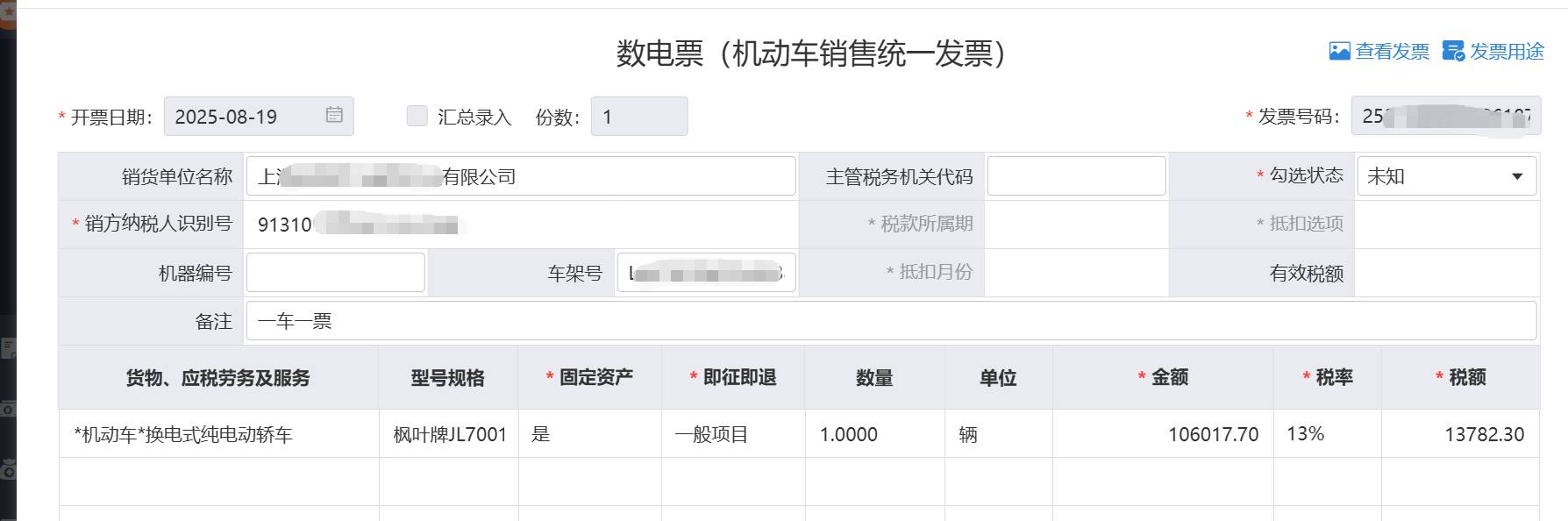
Task: Select the 13% tax rate cell
Action: (1328, 434)
